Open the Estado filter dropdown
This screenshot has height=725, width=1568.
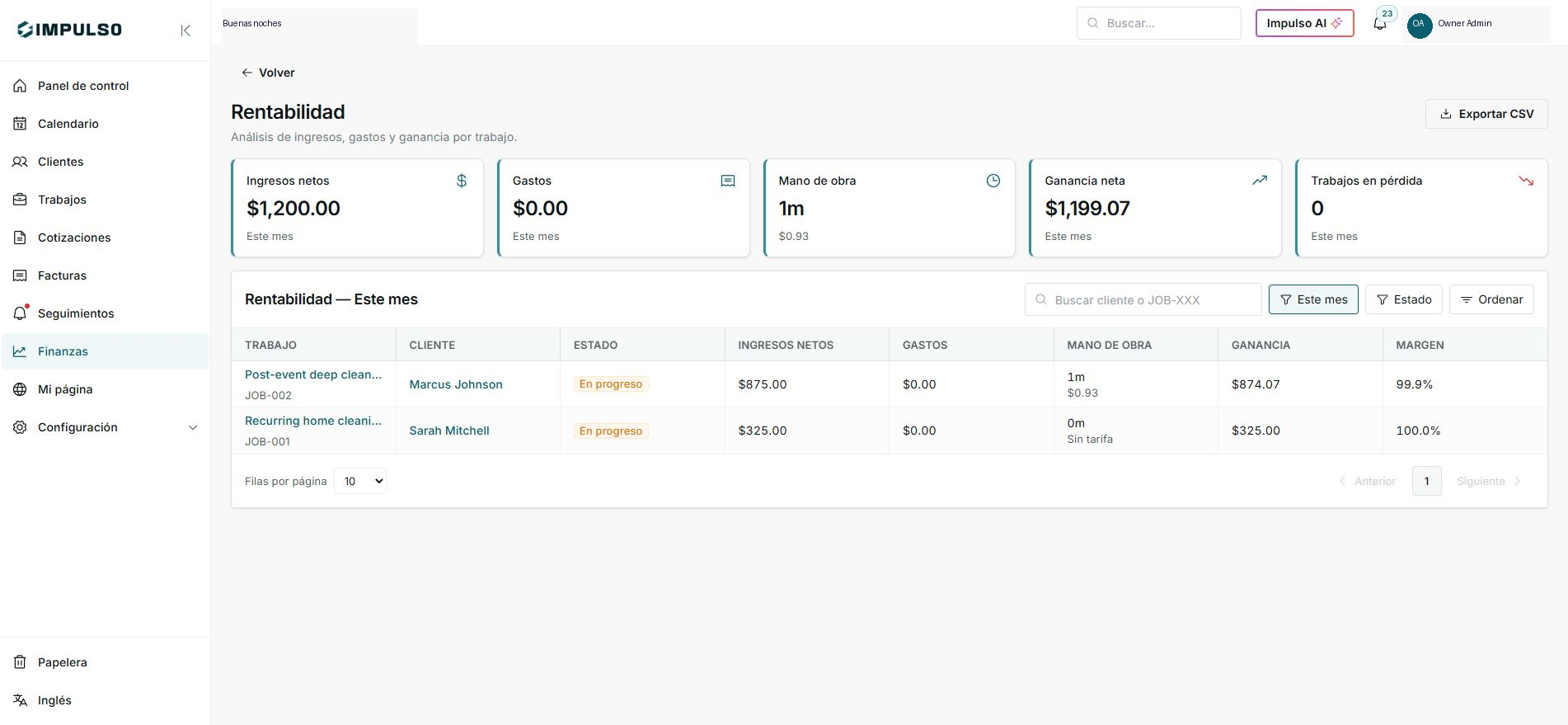pyautogui.click(x=1404, y=299)
